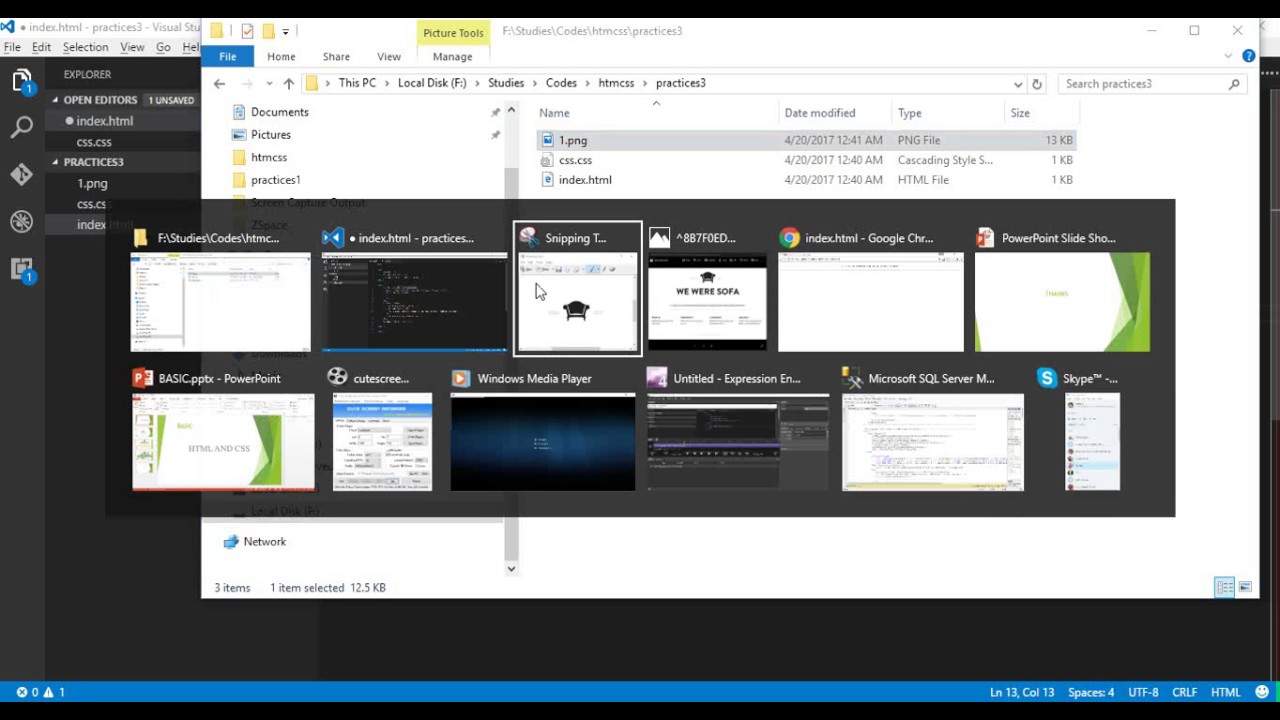Open the Search view in VS Code activity bar
The image size is (1280, 720).
pyautogui.click(x=22, y=127)
